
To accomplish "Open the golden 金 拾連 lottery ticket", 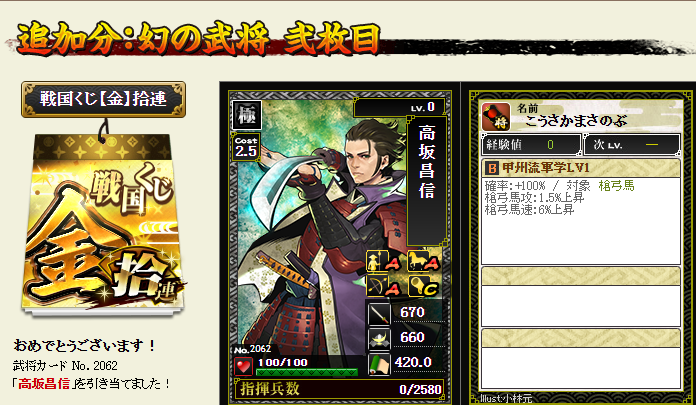I will pos(103,224).
